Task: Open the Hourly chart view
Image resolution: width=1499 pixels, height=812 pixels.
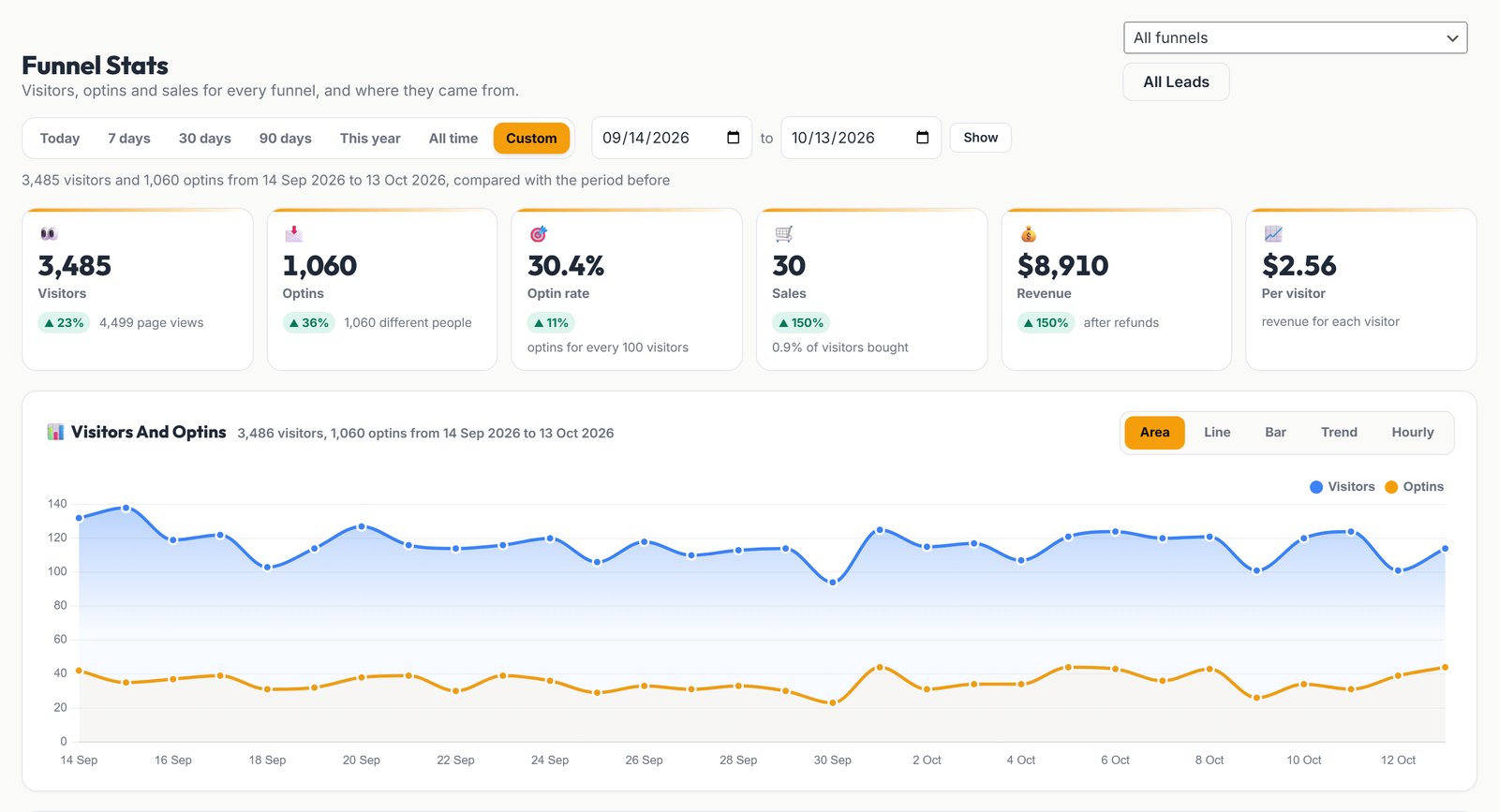Action: pyautogui.click(x=1413, y=433)
